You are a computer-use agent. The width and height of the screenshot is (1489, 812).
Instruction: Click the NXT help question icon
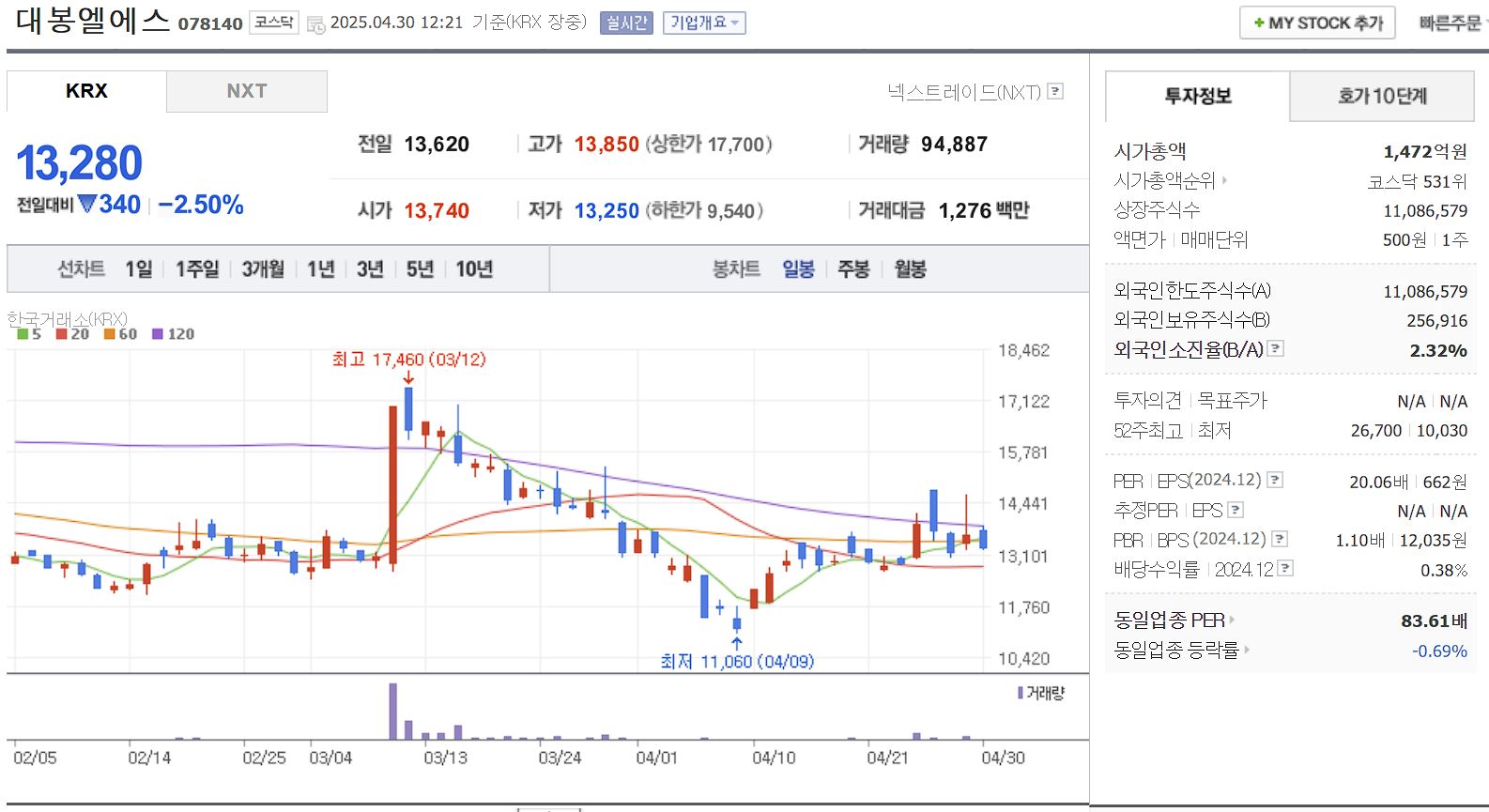(x=1056, y=91)
